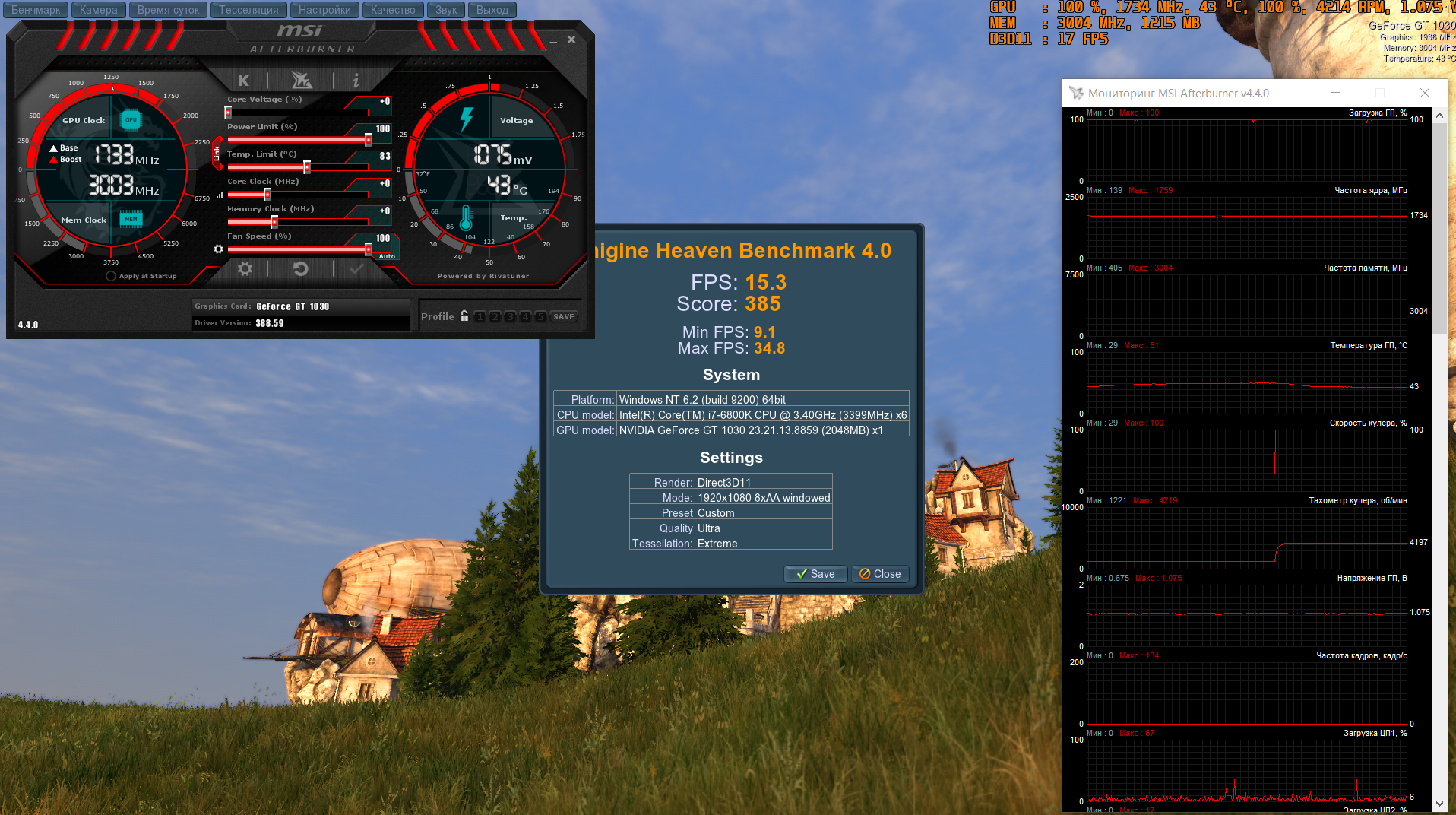Image resolution: width=1456 pixels, height=815 pixels.
Task: Click the driver version 388.59 text
Action: [270, 323]
